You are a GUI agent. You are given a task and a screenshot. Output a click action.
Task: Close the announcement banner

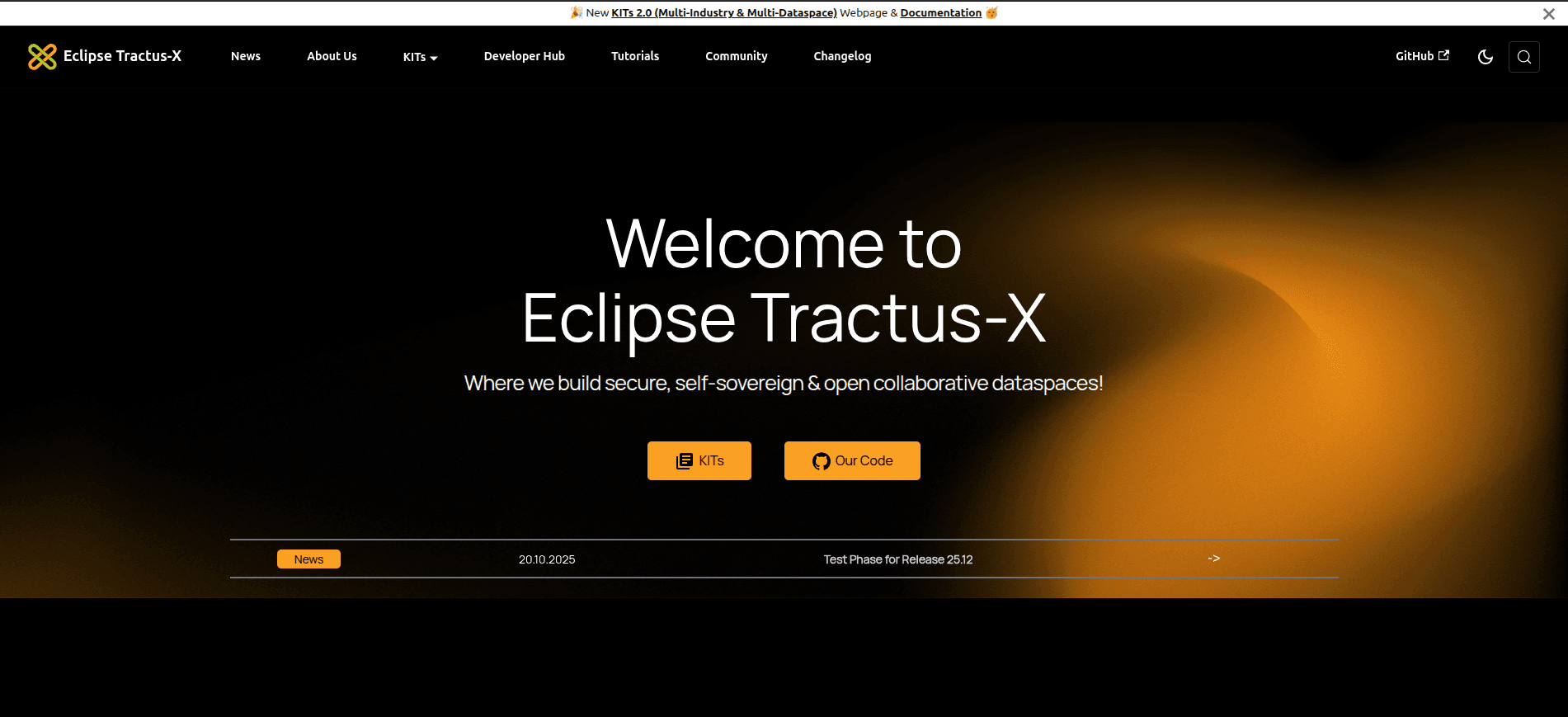1549,13
